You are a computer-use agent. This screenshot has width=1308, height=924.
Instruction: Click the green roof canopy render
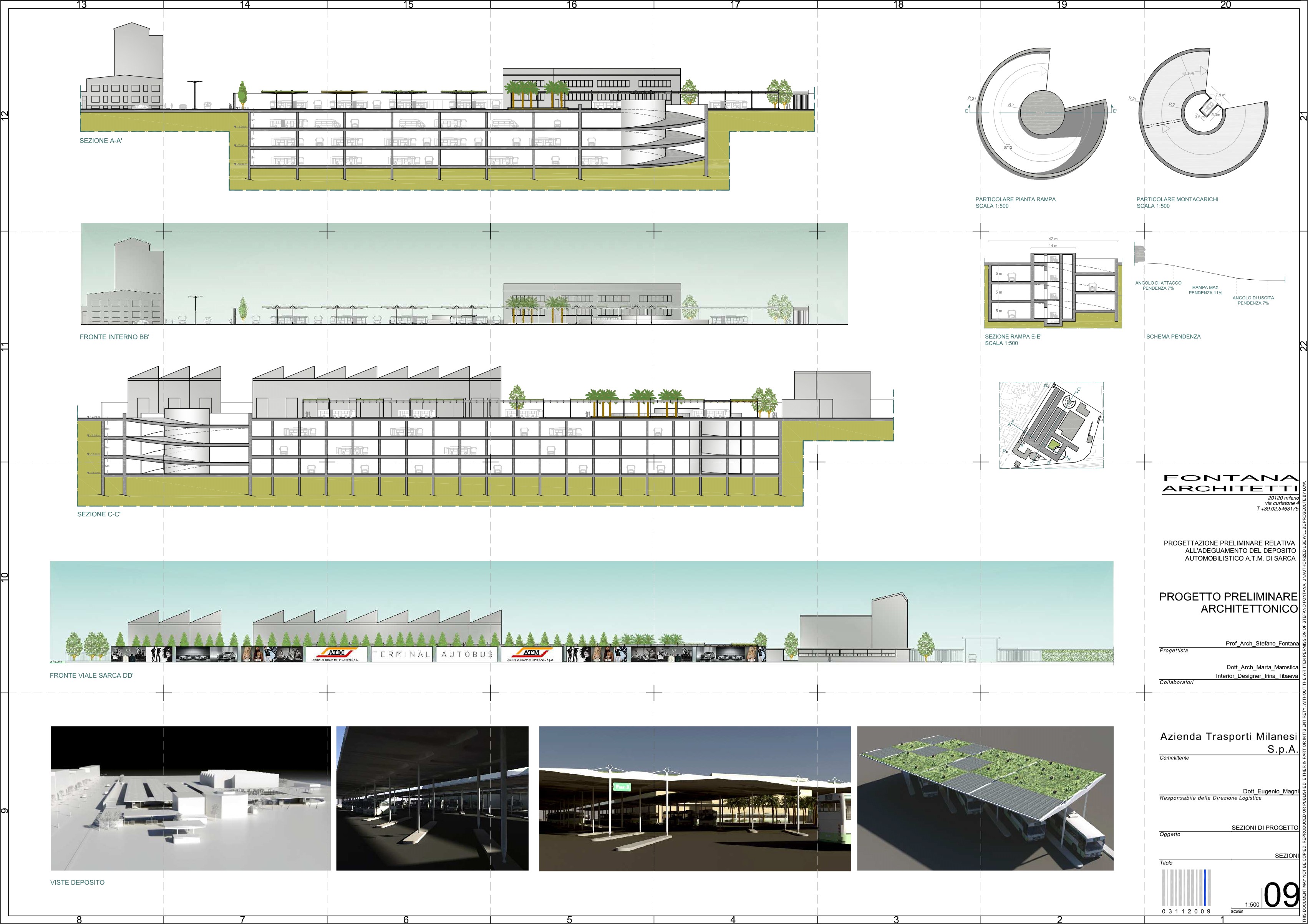(x=985, y=798)
